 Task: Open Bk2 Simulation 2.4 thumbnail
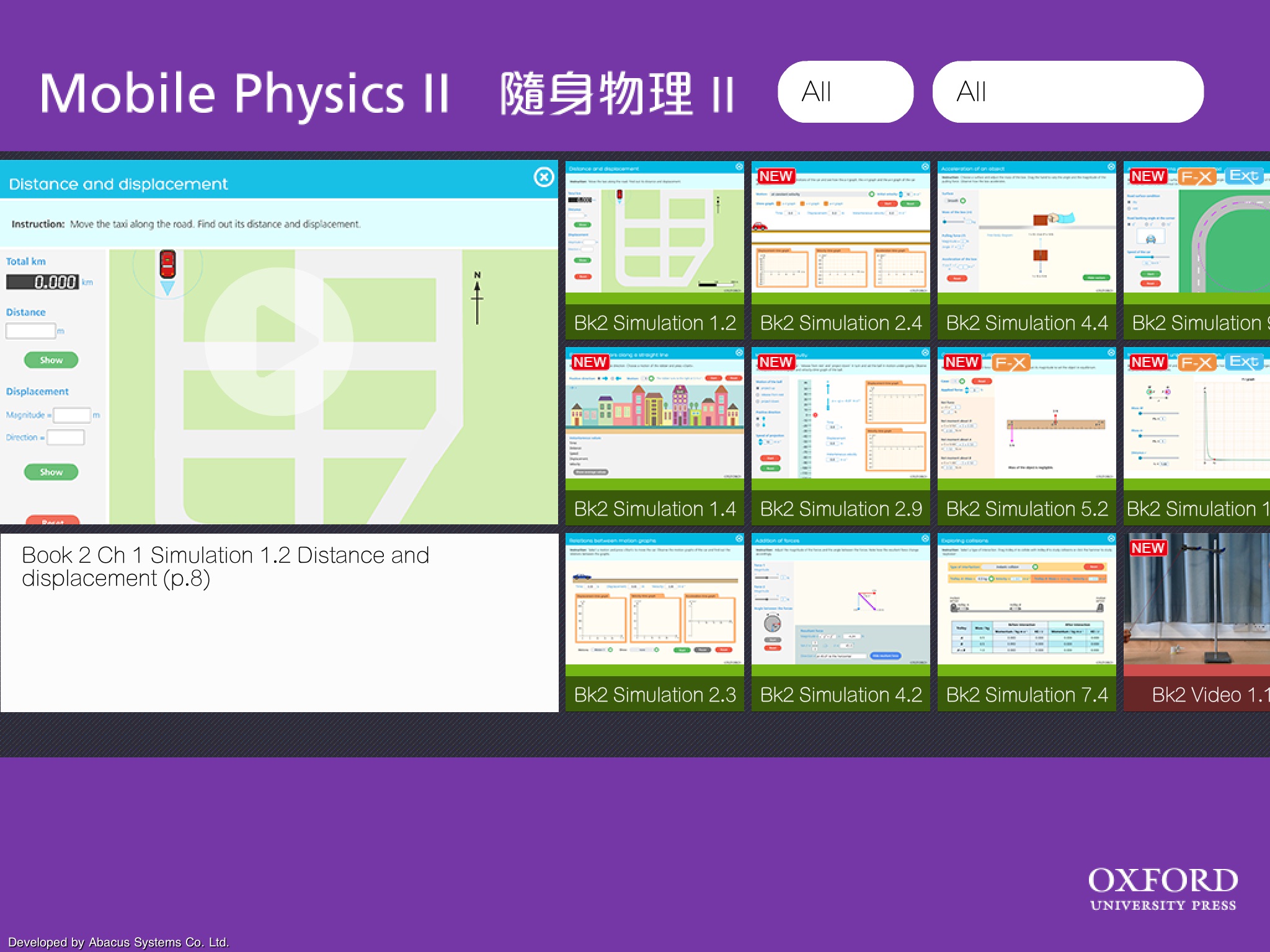click(x=840, y=250)
